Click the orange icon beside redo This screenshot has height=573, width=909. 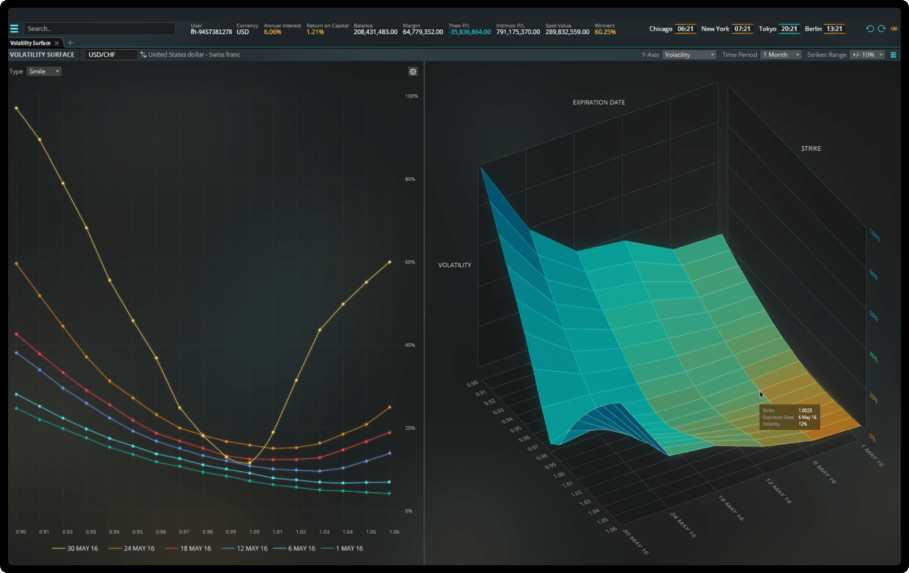tap(894, 29)
